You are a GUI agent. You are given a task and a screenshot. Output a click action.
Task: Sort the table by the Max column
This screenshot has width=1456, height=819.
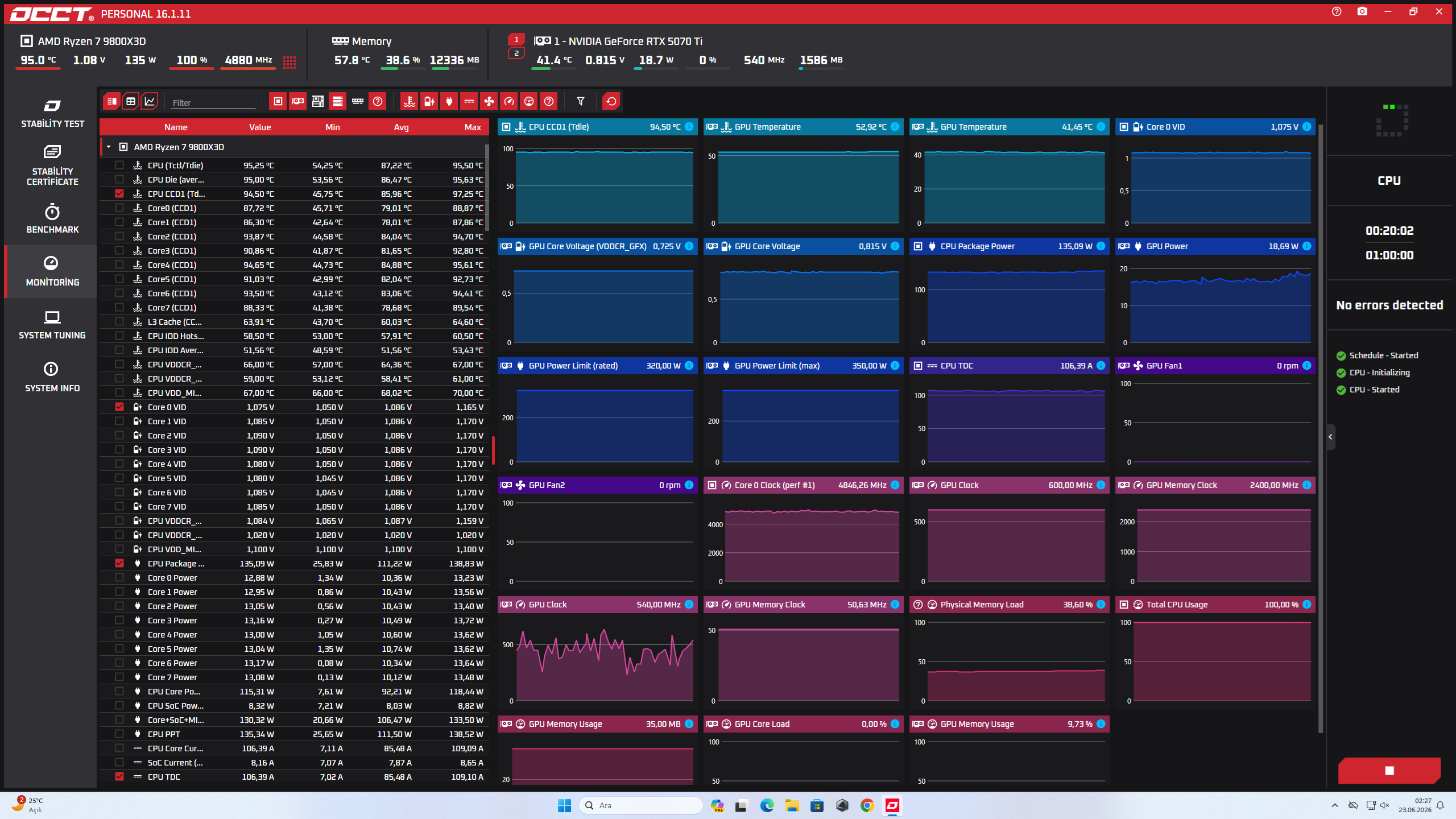[472, 127]
